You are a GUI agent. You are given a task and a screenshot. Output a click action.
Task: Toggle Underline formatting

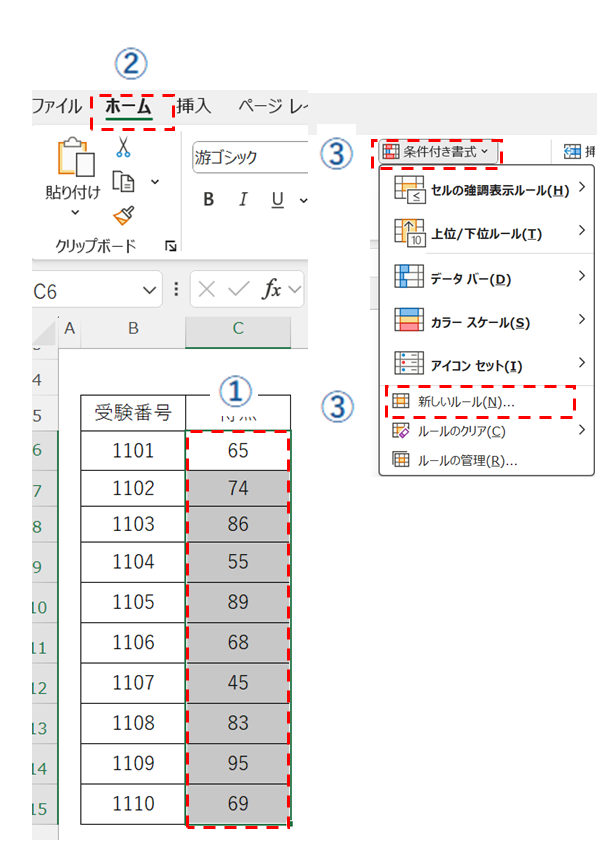pyautogui.click(x=277, y=199)
